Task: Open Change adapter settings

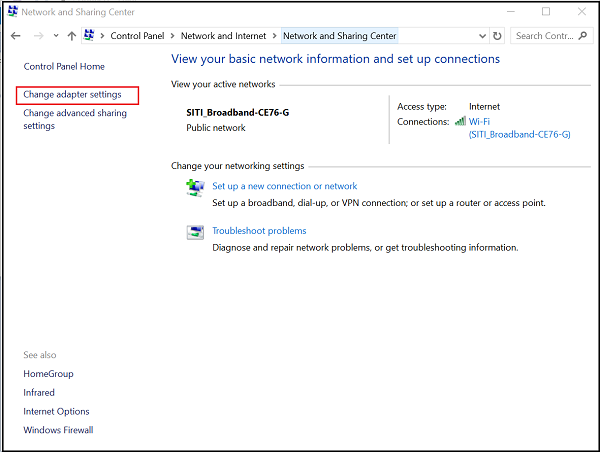Action: pyautogui.click(x=72, y=95)
